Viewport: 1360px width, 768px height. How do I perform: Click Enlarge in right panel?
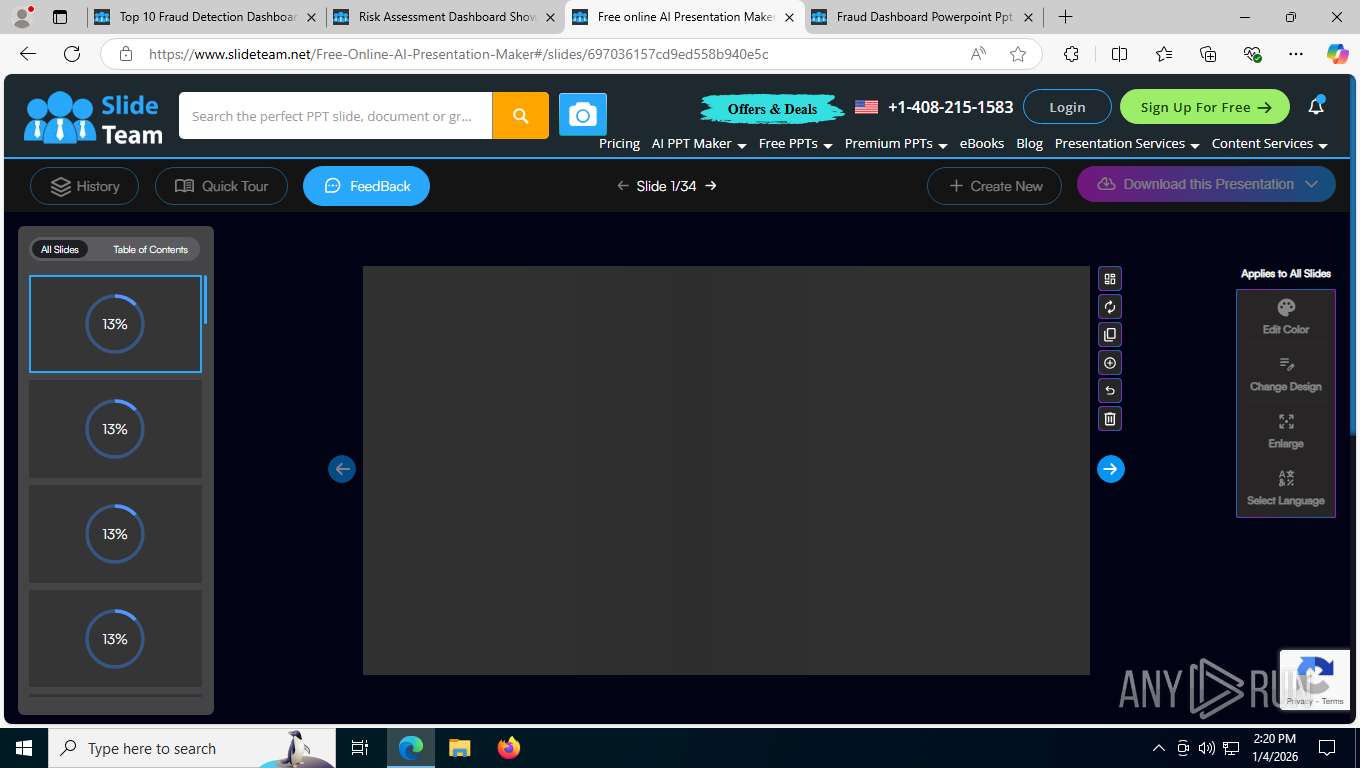tap(1286, 431)
